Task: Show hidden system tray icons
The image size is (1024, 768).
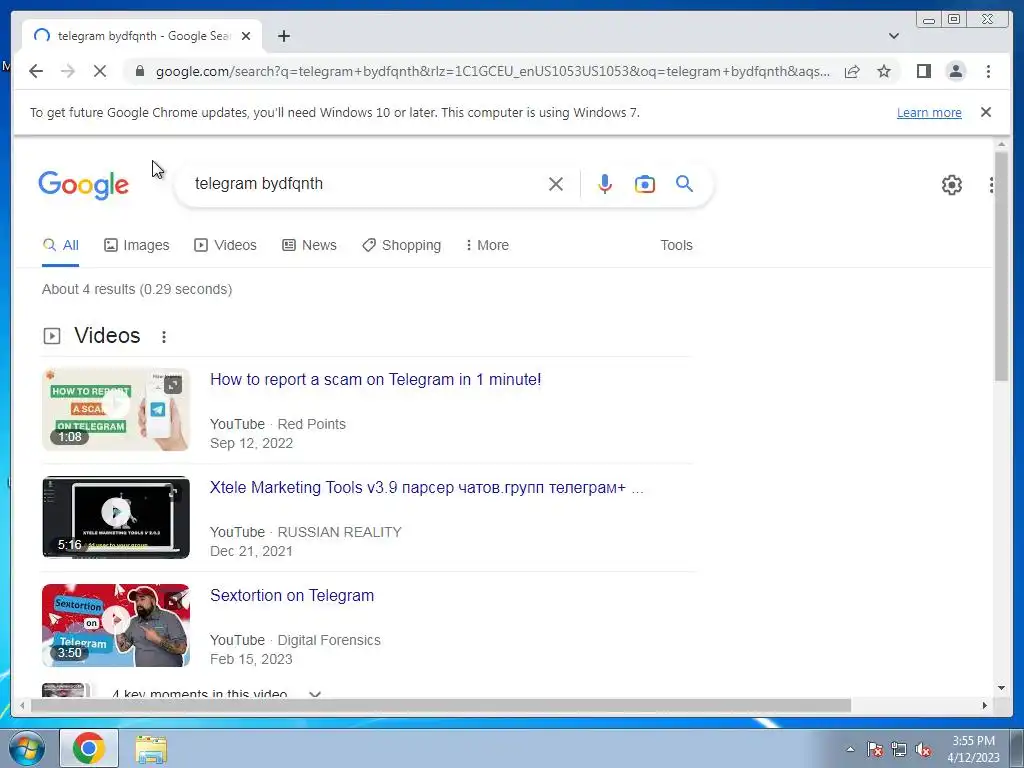Action: pos(850,750)
